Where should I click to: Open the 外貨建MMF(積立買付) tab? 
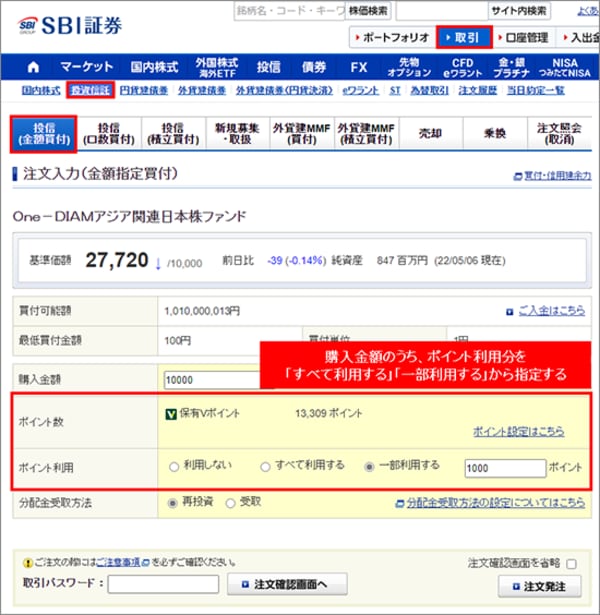click(366, 134)
